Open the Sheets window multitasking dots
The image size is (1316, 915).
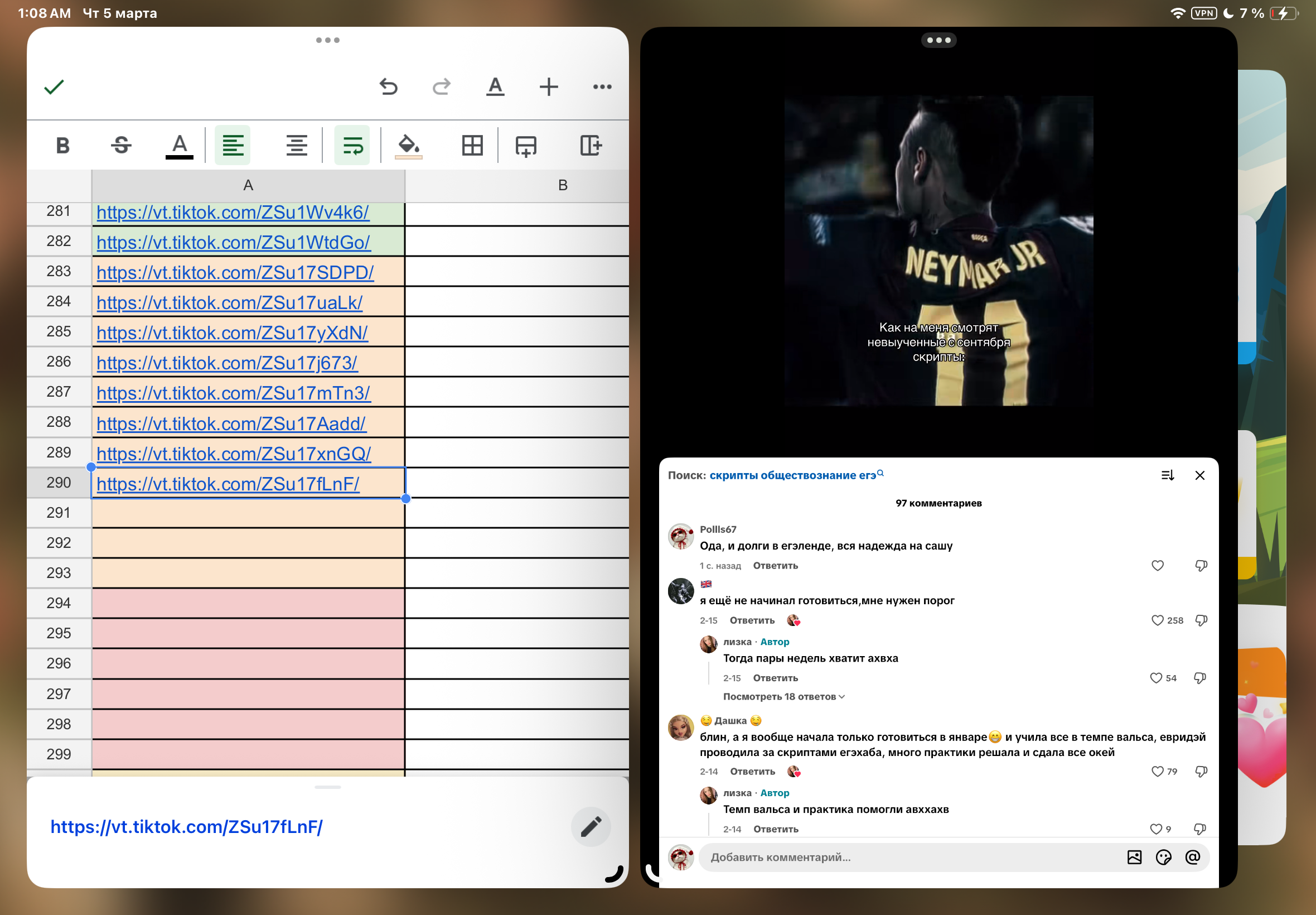pyautogui.click(x=328, y=40)
